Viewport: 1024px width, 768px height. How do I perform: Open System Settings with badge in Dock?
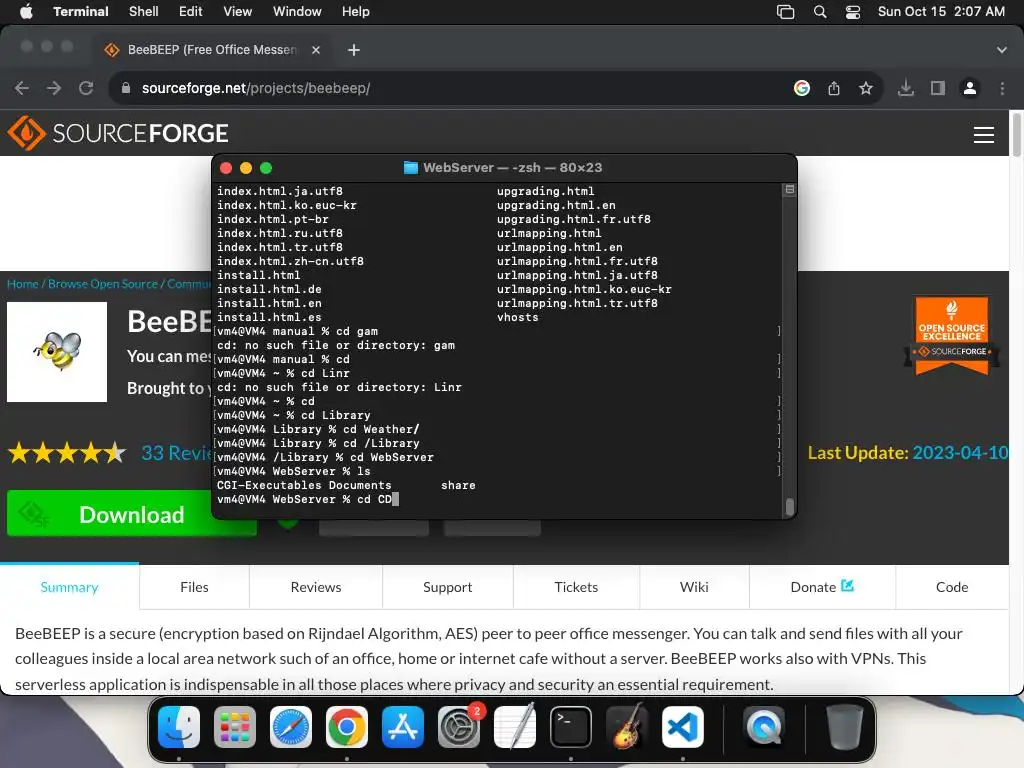pos(459,727)
